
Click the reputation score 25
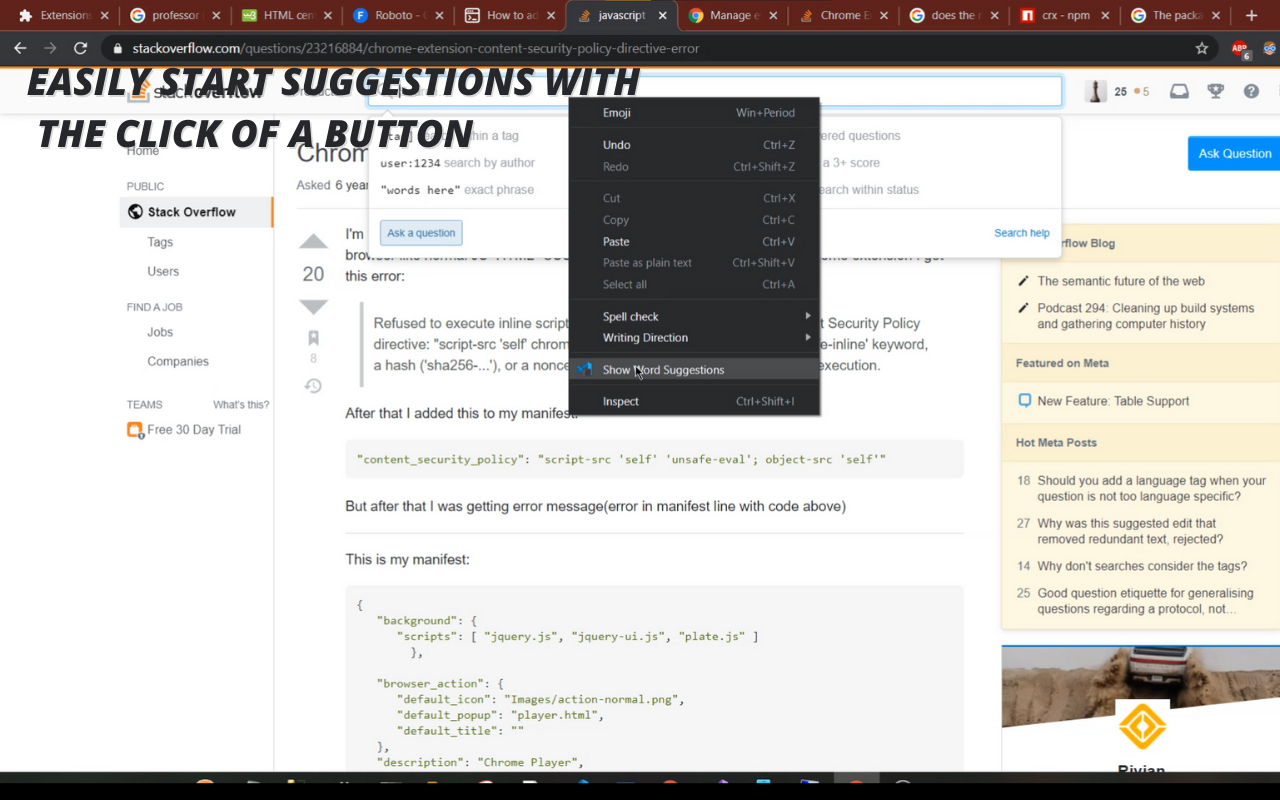1120,91
